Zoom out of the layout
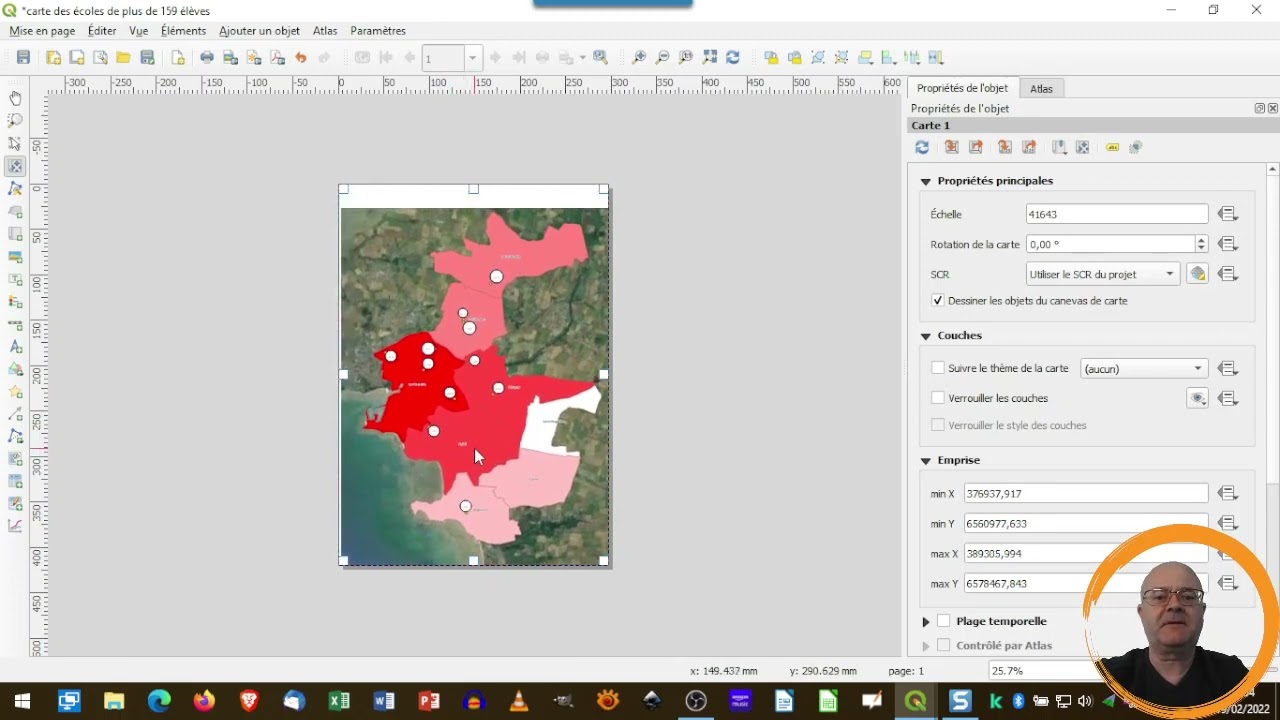1280x720 pixels. pyautogui.click(x=662, y=58)
